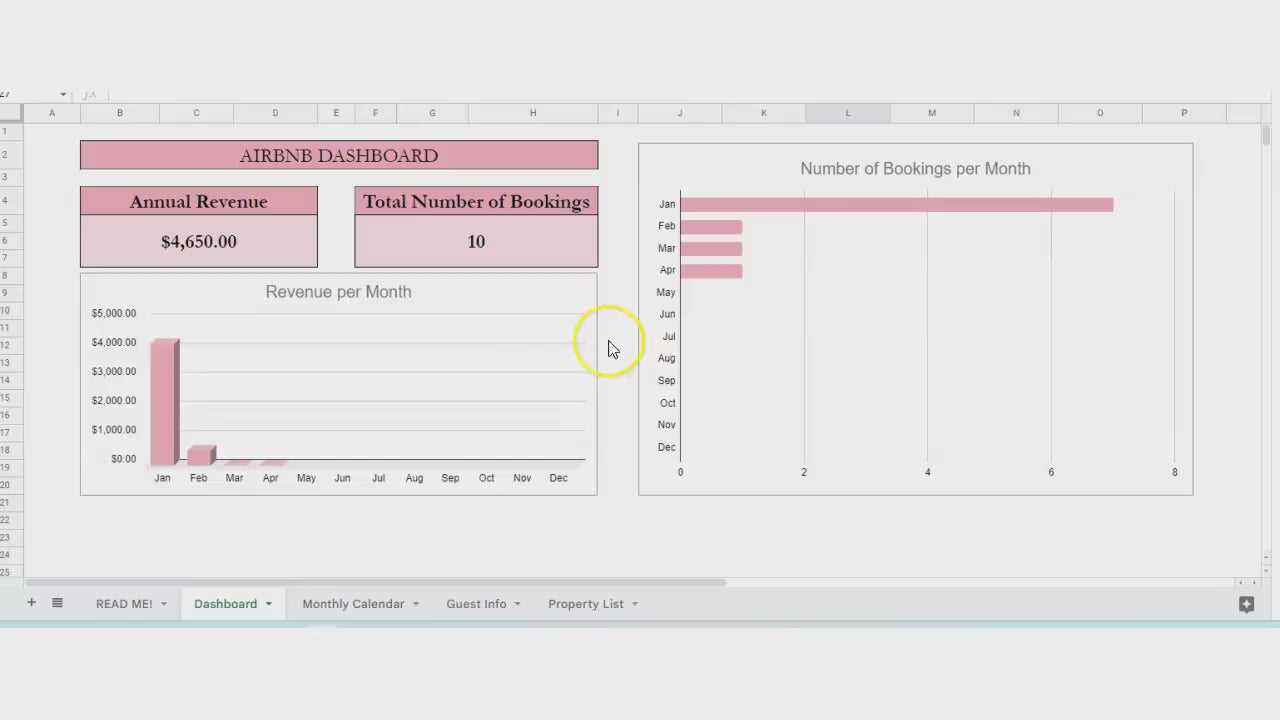Switch to the READ ME! sheet tab
This screenshot has height=720, width=1280.
(124, 604)
